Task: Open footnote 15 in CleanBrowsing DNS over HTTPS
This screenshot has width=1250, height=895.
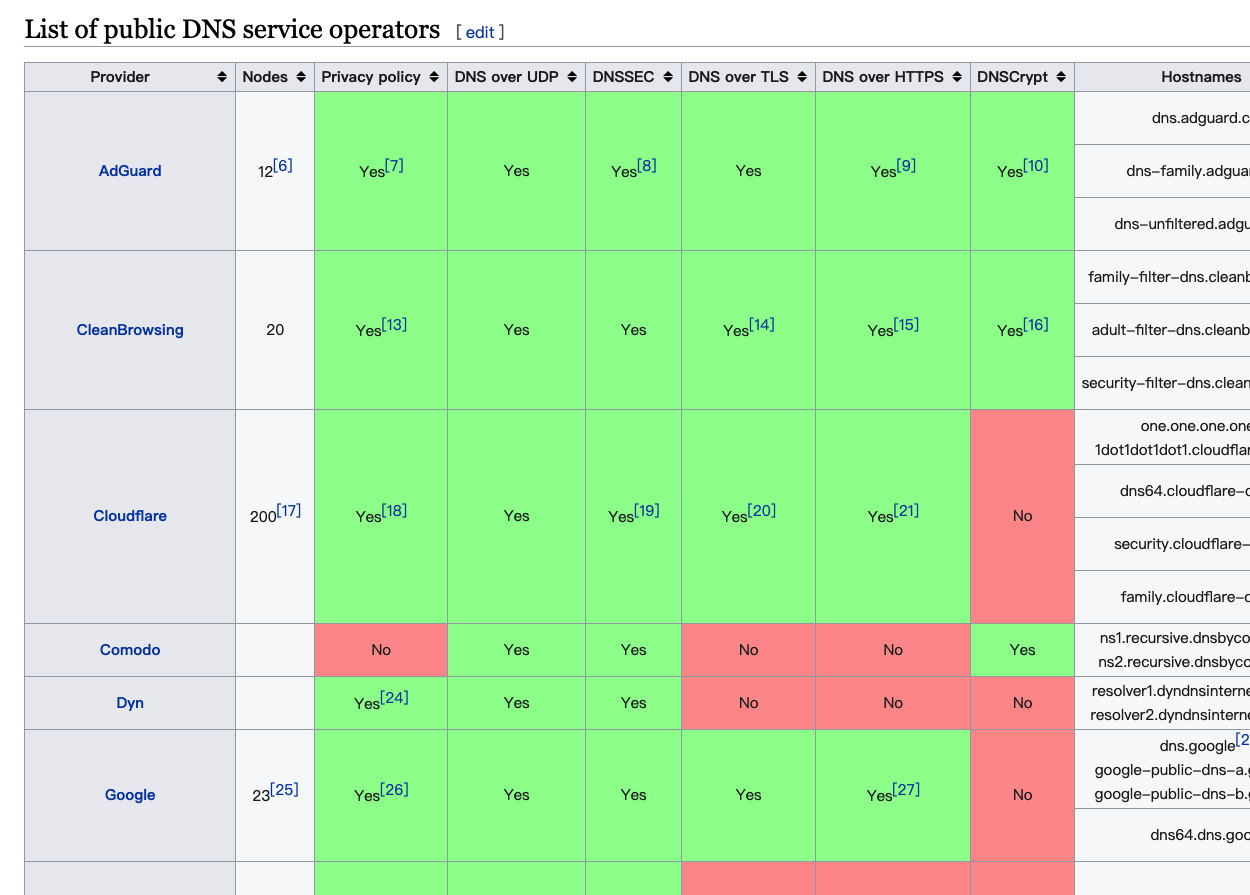Action: pos(906,324)
